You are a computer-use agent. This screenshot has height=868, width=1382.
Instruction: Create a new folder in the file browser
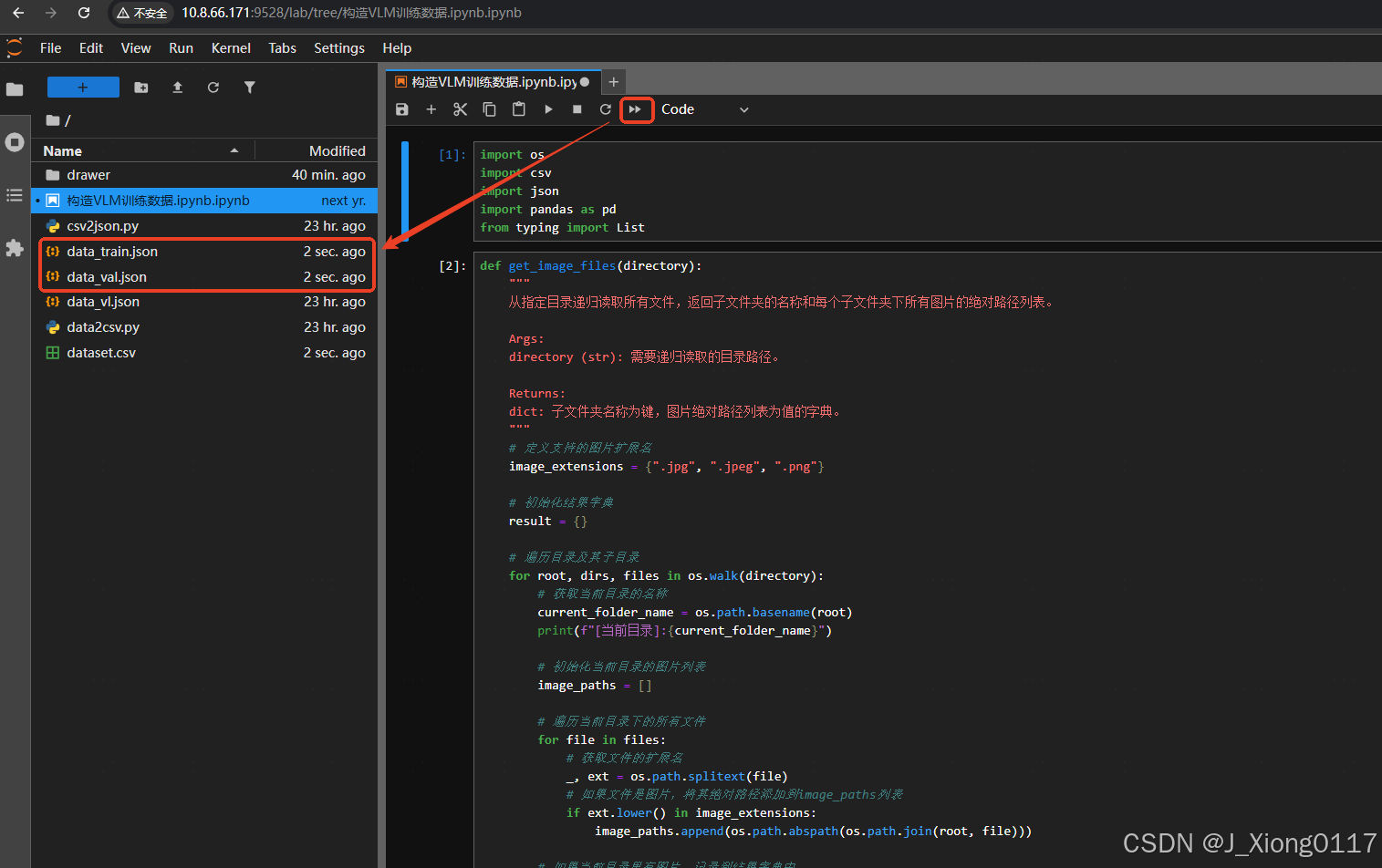pyautogui.click(x=140, y=87)
